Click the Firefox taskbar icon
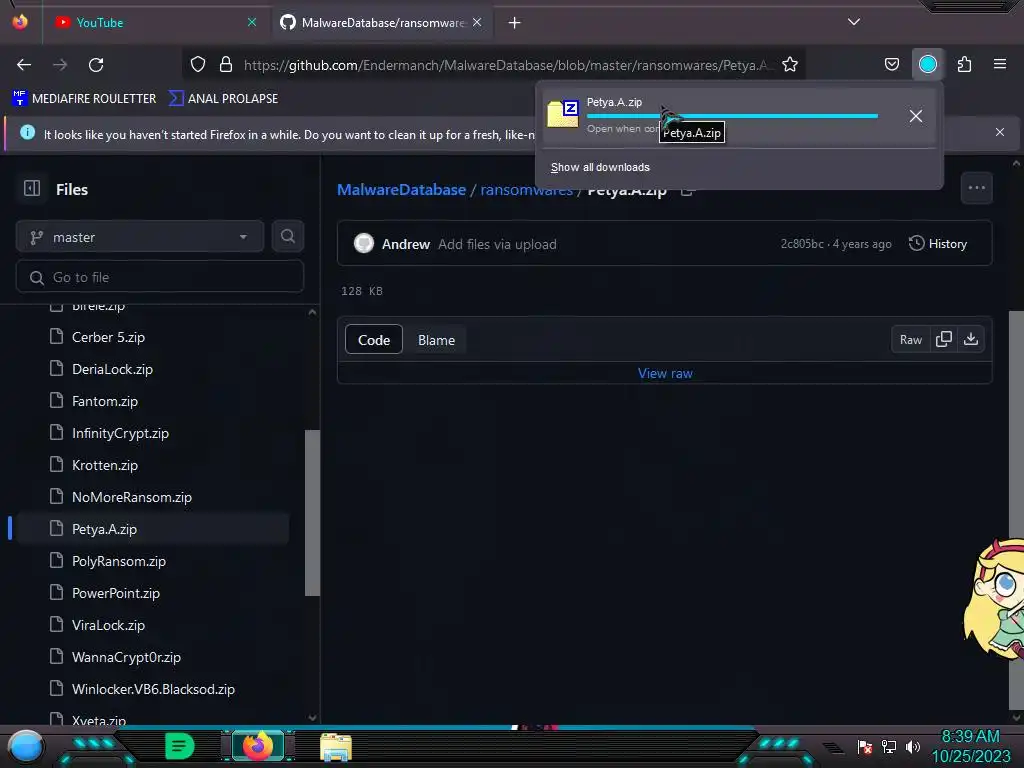1024x768 pixels. [257, 746]
